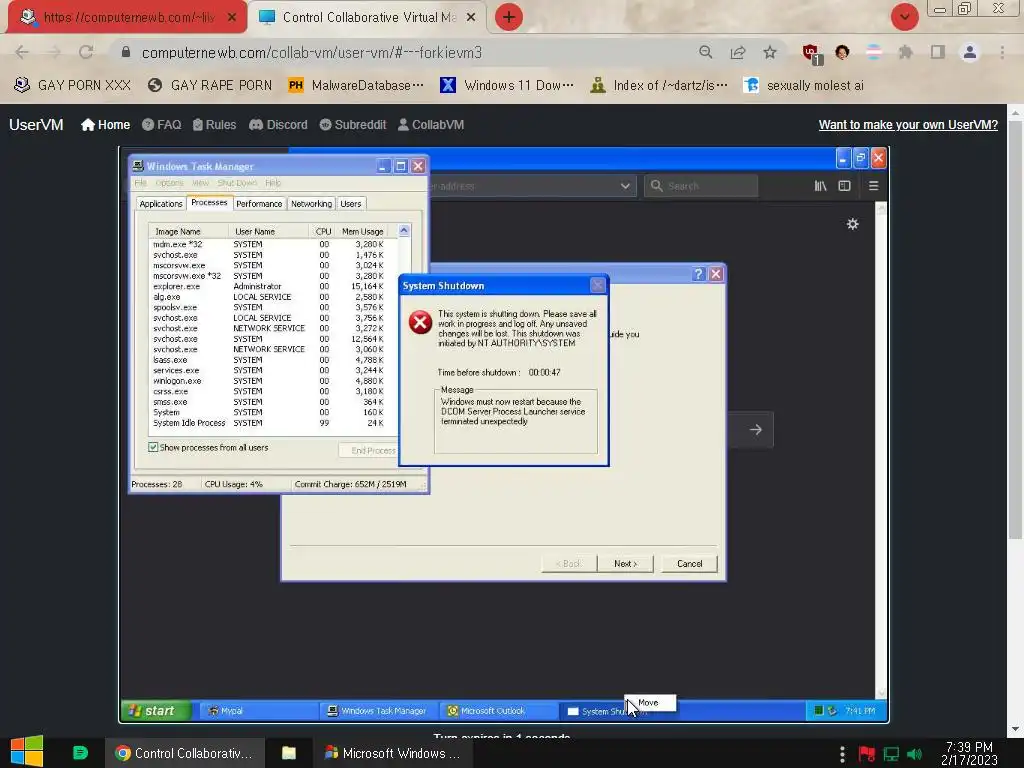1024x768 pixels.
Task: Click the browser back arrow
Action: pos(22,52)
